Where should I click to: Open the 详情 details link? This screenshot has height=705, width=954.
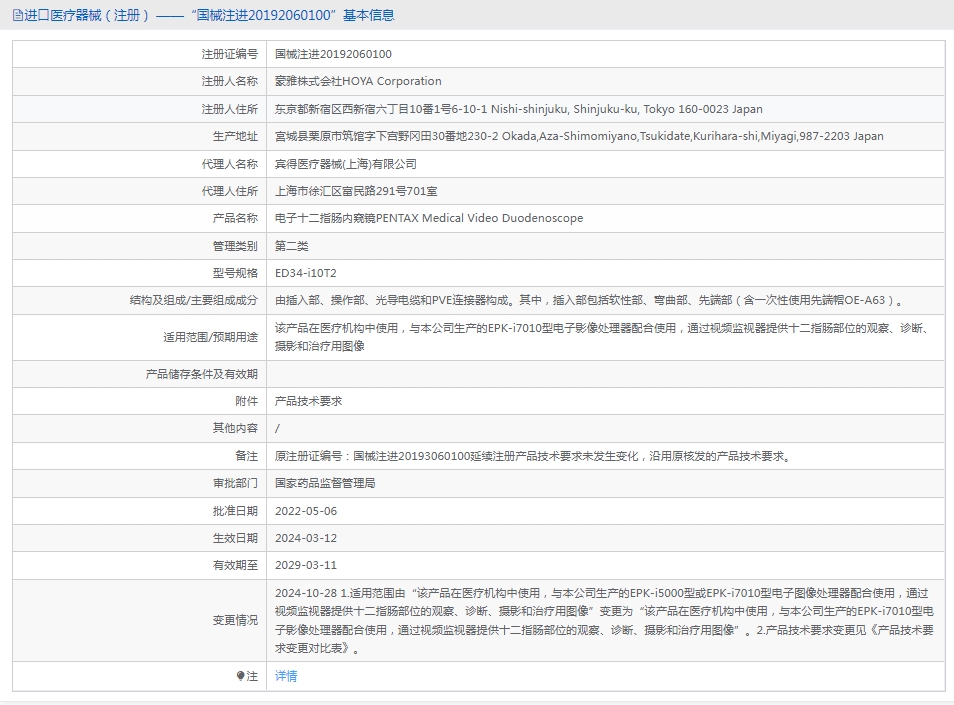coord(286,676)
